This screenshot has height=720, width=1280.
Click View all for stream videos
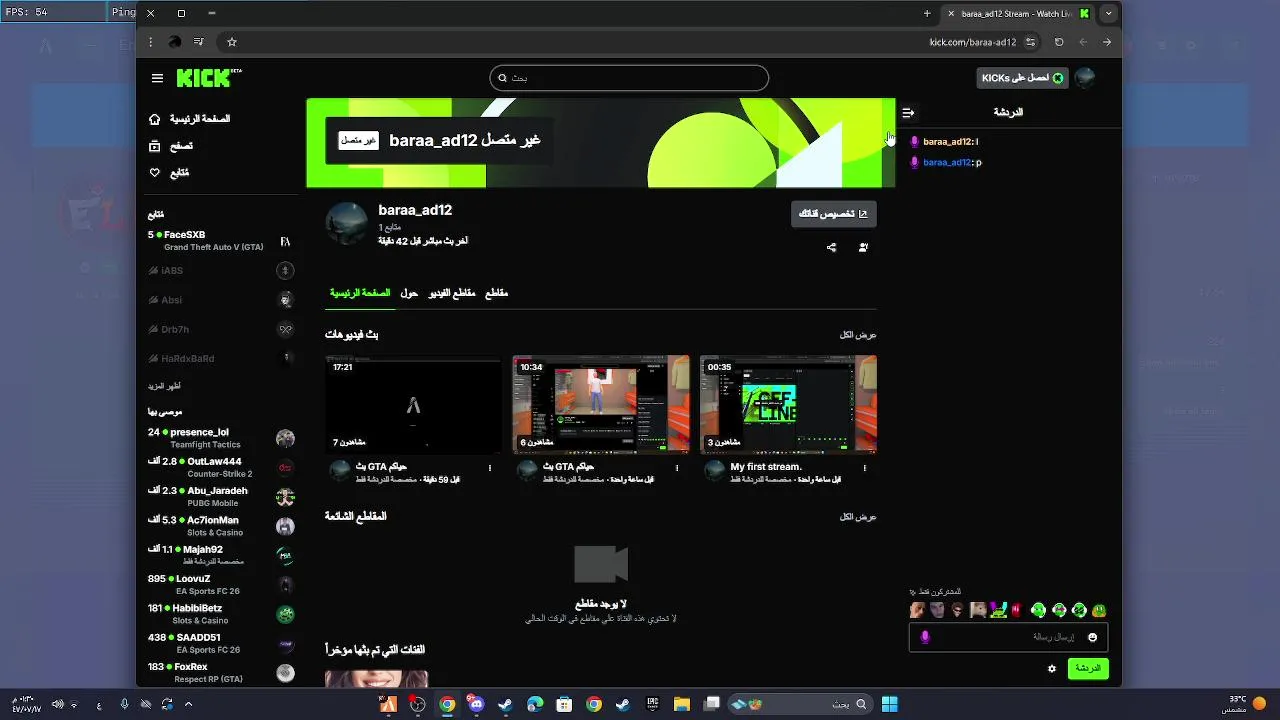pyautogui.click(x=858, y=335)
